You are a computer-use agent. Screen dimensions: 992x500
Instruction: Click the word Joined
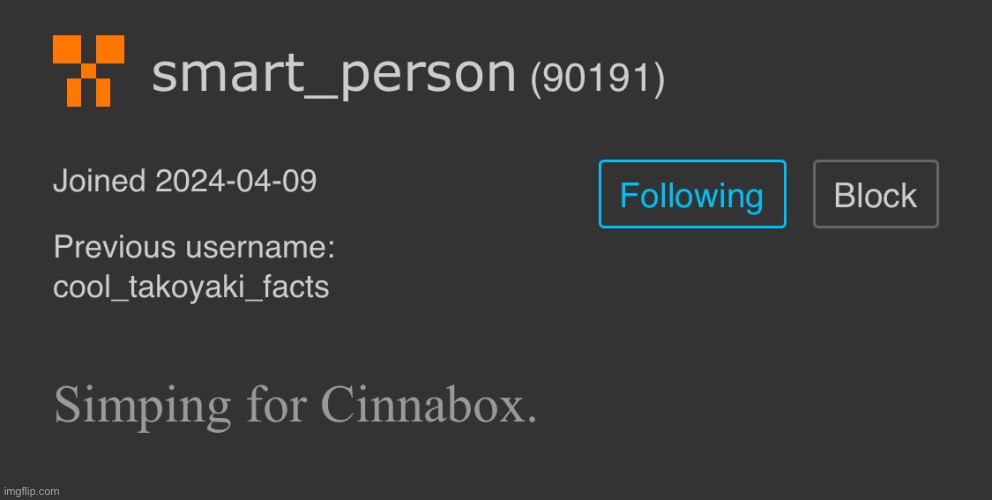pos(99,182)
